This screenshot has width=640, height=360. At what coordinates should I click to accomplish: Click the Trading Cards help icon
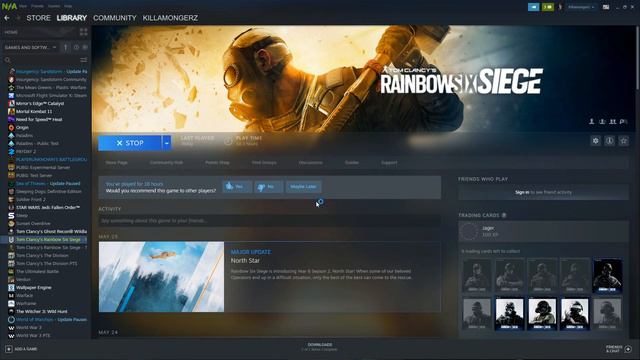pyautogui.click(x=504, y=215)
